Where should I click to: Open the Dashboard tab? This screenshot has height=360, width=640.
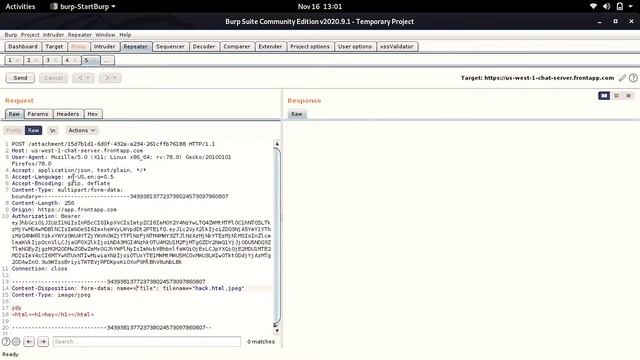pos(23,47)
